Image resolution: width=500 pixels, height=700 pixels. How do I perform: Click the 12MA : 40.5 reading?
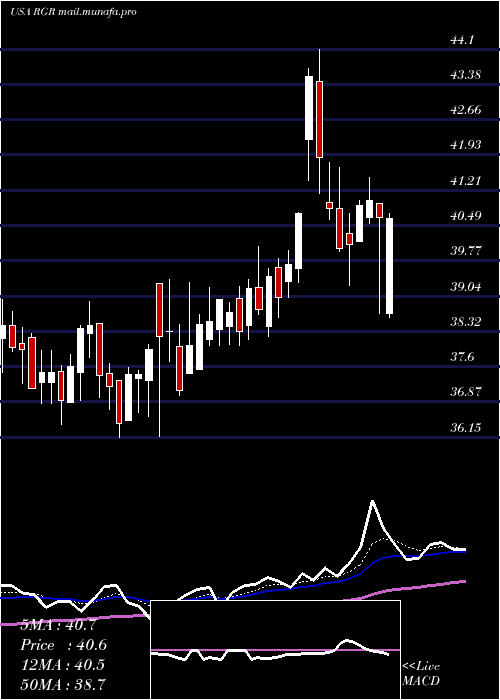[62, 664]
